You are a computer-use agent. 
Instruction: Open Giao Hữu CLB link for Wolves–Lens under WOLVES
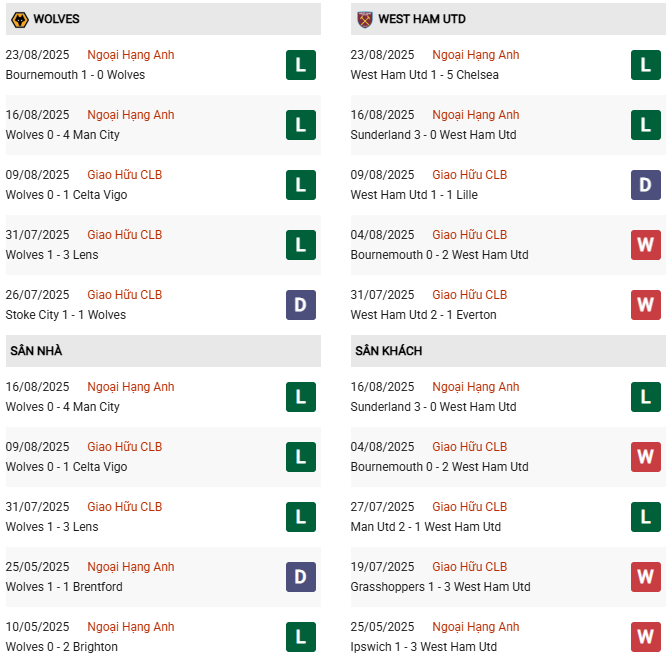(124, 235)
